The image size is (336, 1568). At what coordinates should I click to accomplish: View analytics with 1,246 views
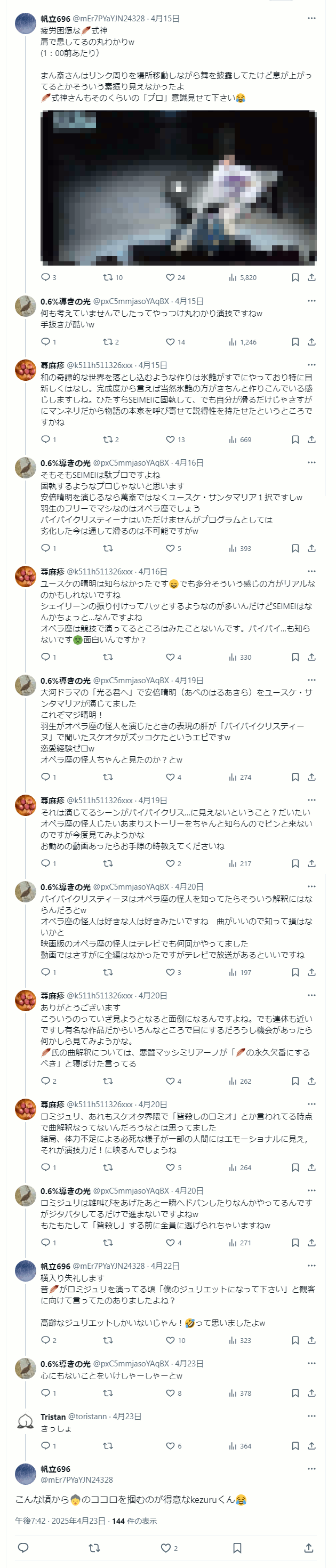242,341
